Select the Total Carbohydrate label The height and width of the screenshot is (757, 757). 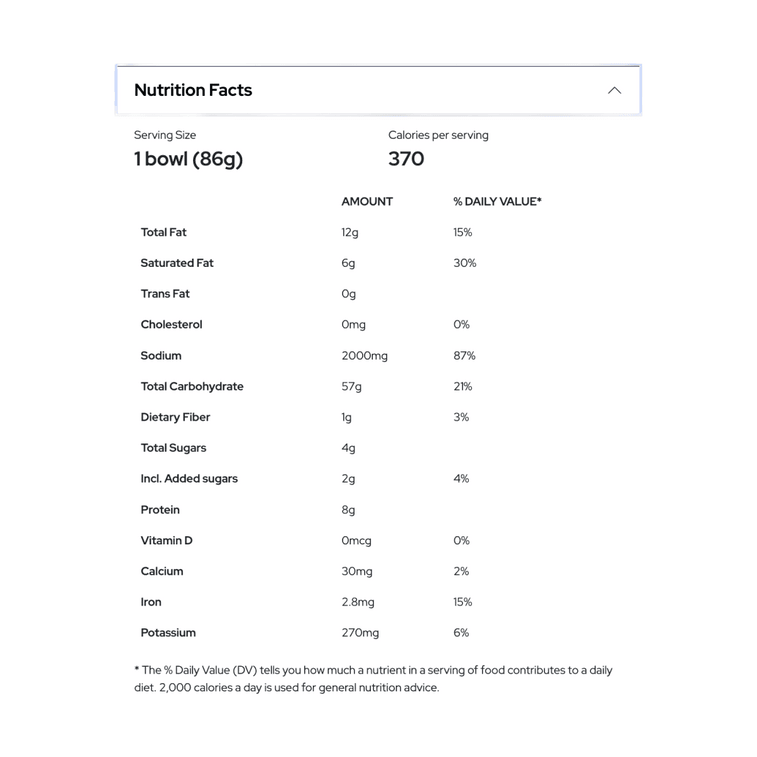pos(192,387)
